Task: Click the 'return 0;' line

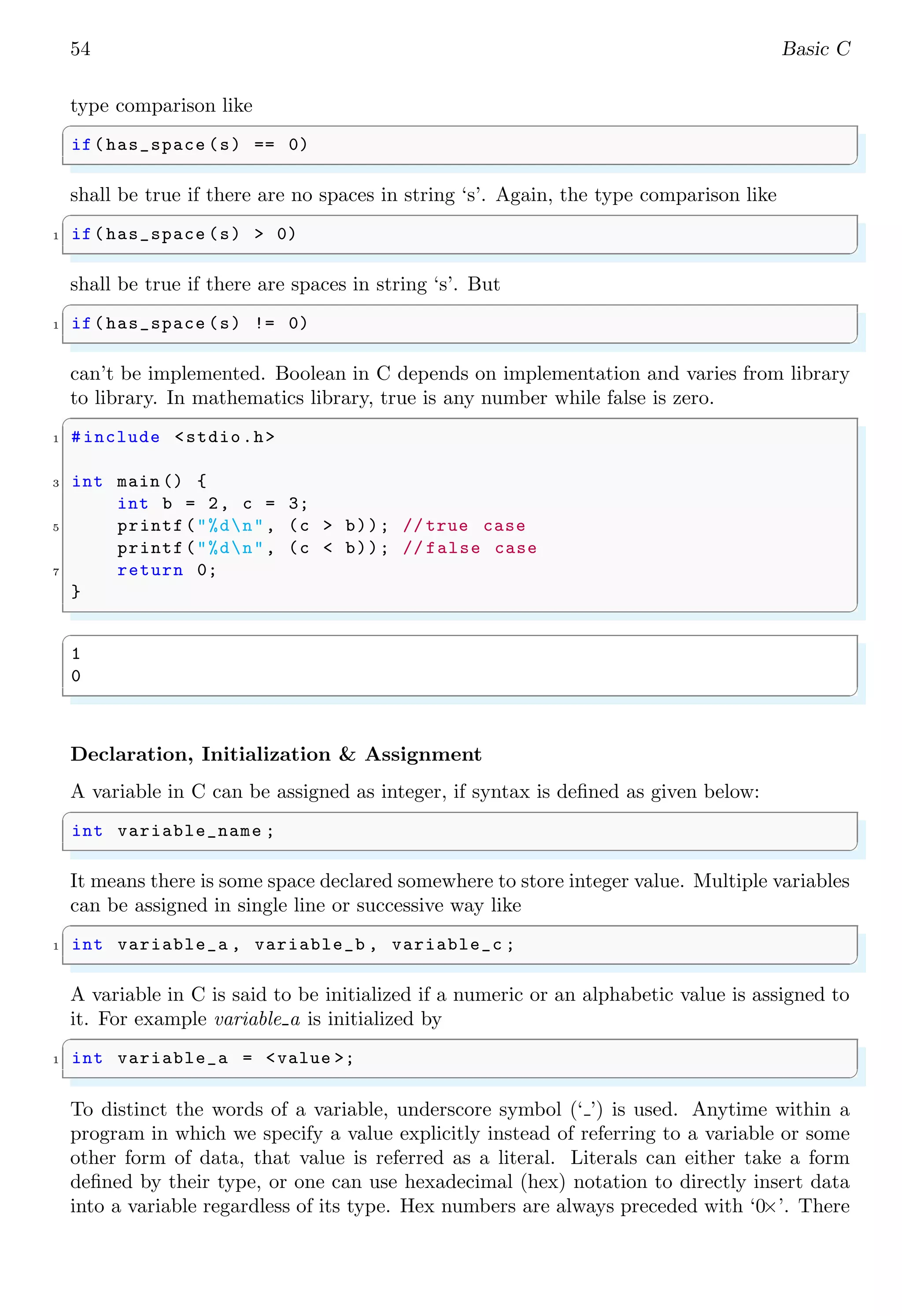Action: pos(166,570)
